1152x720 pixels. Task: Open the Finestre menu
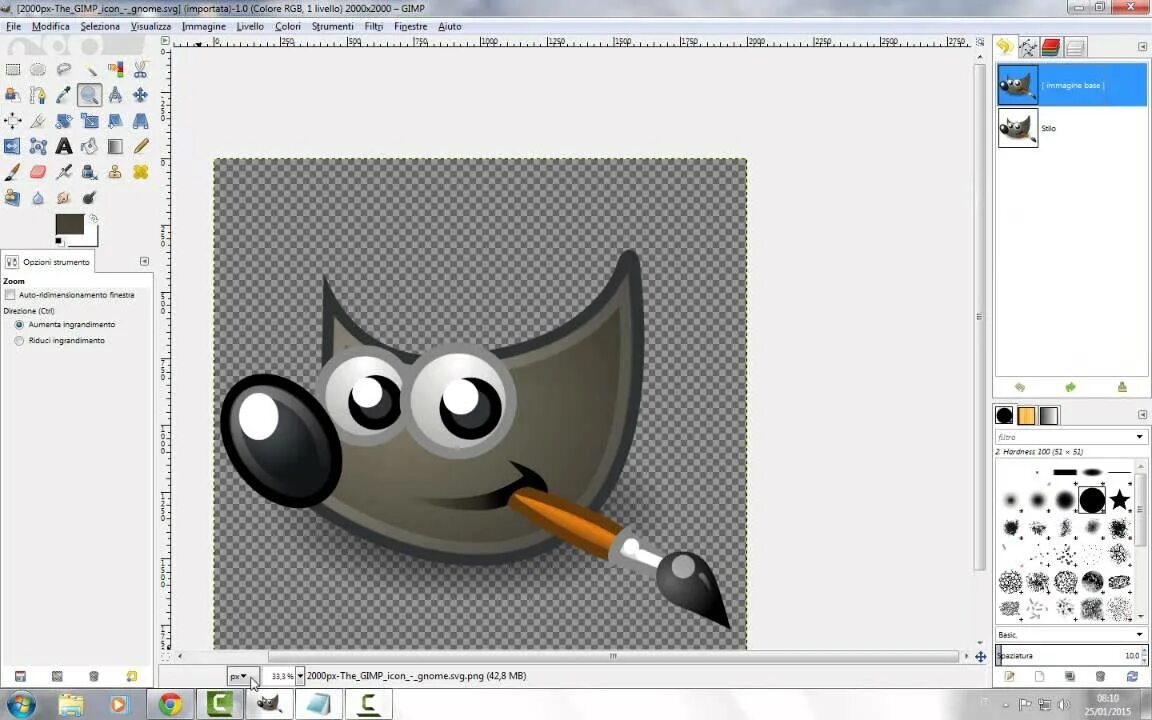[x=411, y=26]
